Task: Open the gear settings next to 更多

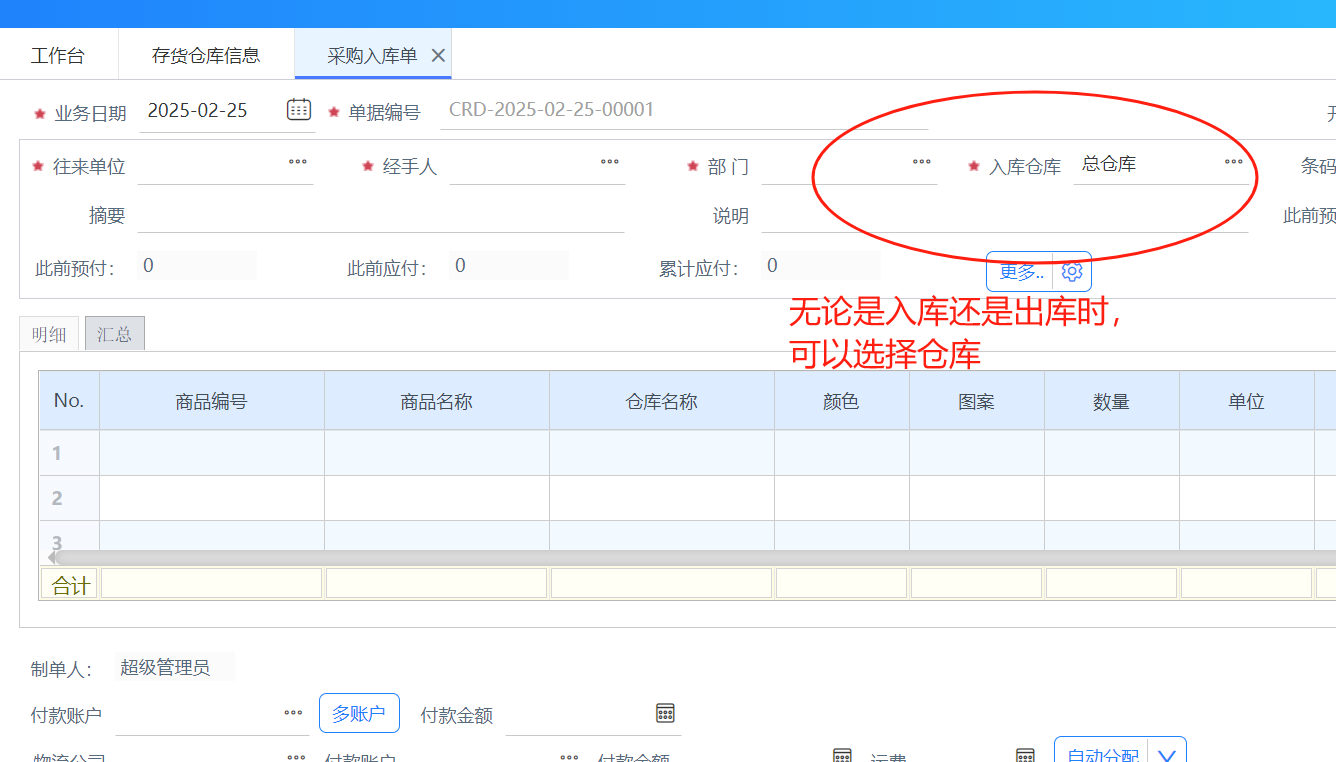Action: coord(1072,271)
